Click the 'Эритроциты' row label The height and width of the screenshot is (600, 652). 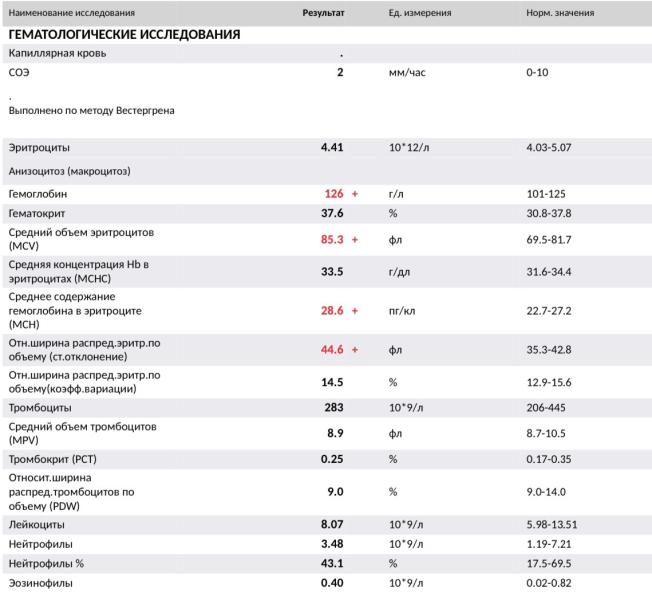point(39,148)
